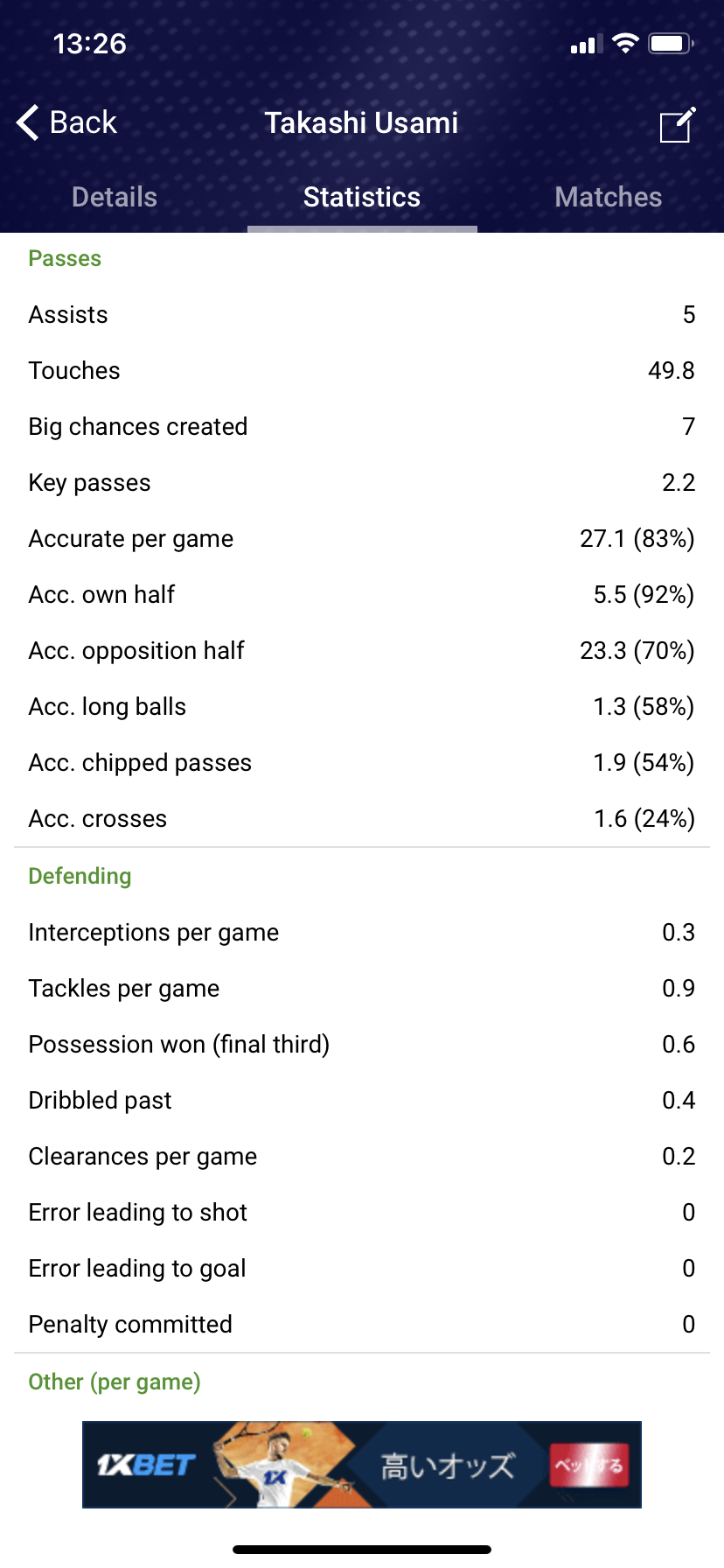Open the Matches tab
Screen dimensions: 724x1568
(608, 197)
